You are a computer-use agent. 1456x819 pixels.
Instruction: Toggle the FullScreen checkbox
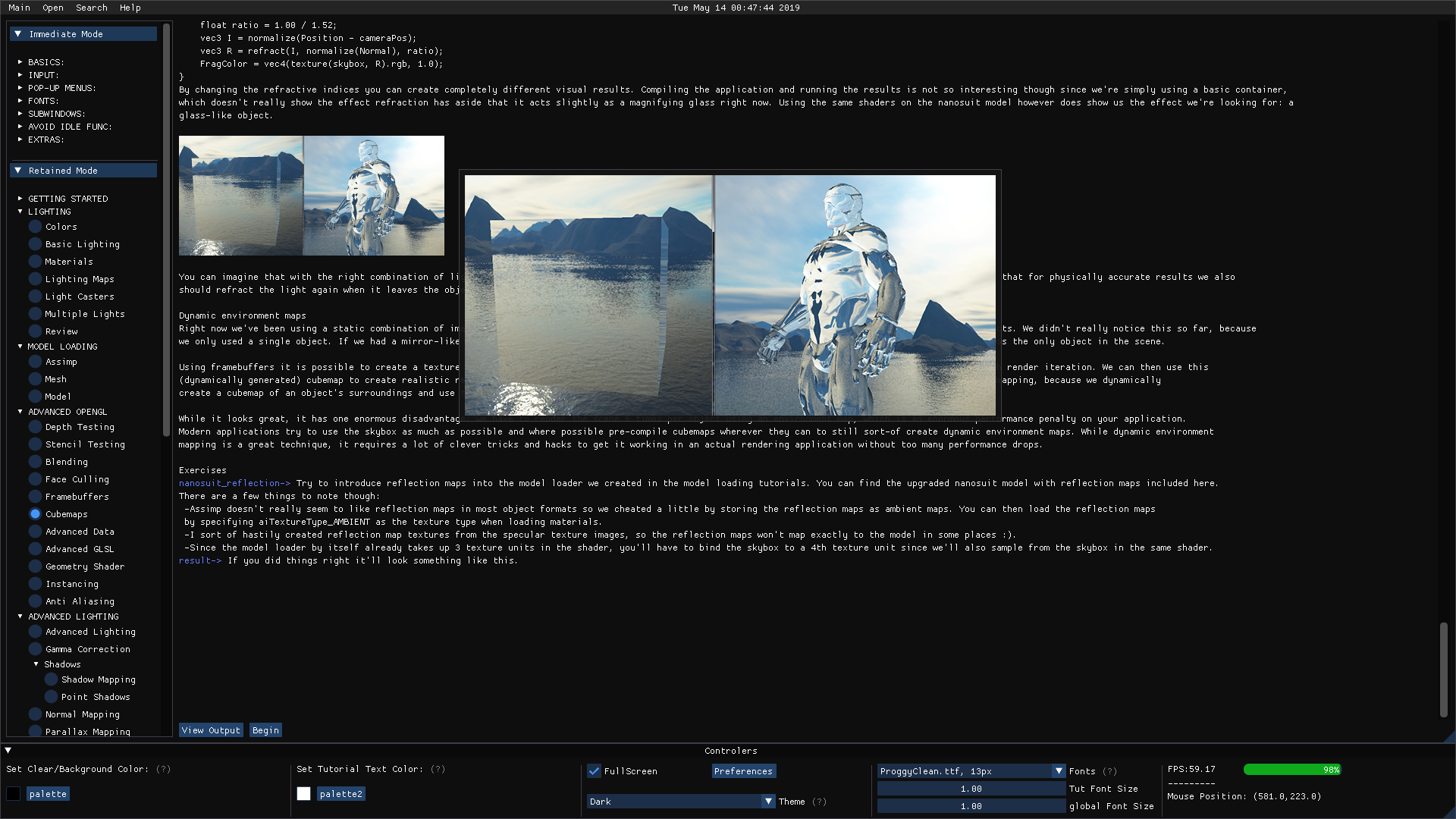[595, 771]
